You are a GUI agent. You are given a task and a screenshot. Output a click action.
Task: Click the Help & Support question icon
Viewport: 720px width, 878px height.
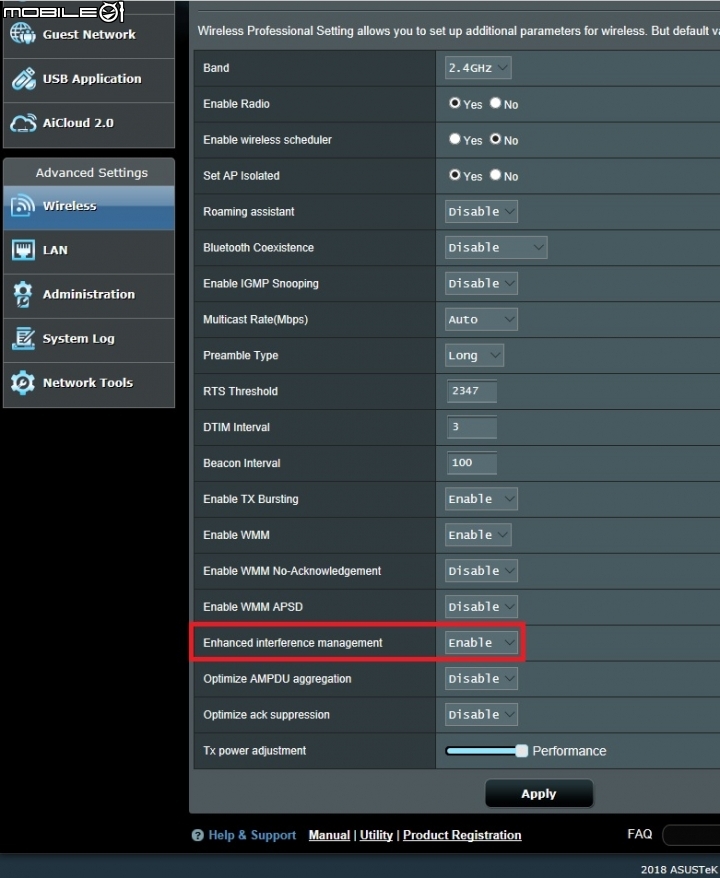coord(198,835)
